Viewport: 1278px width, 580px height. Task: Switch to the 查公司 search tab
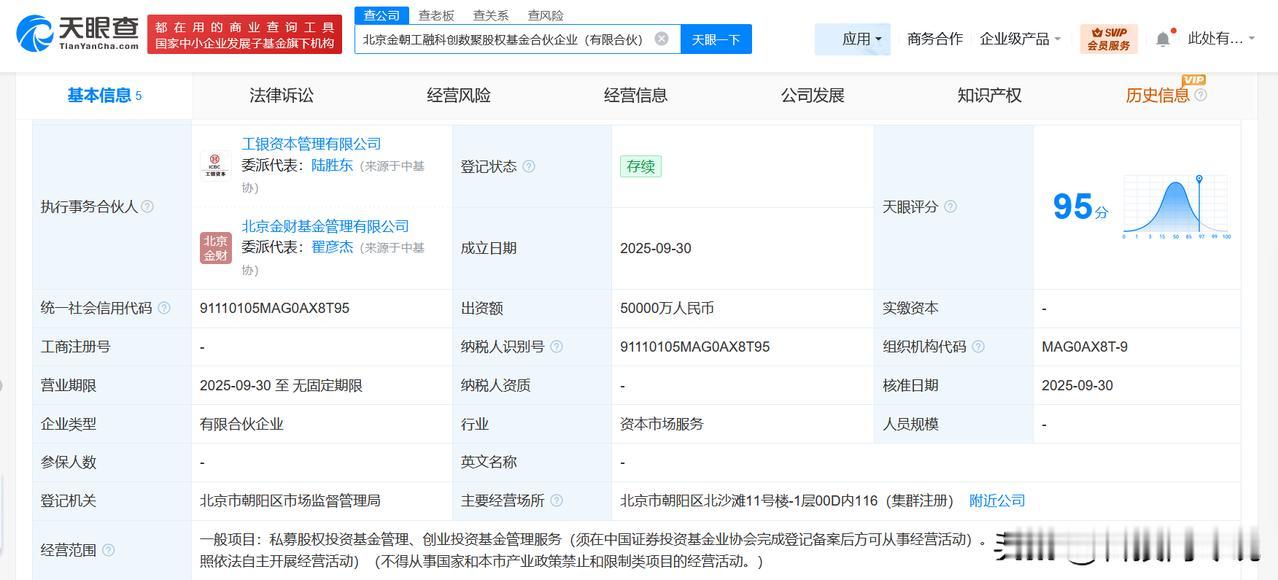pyautogui.click(x=381, y=15)
